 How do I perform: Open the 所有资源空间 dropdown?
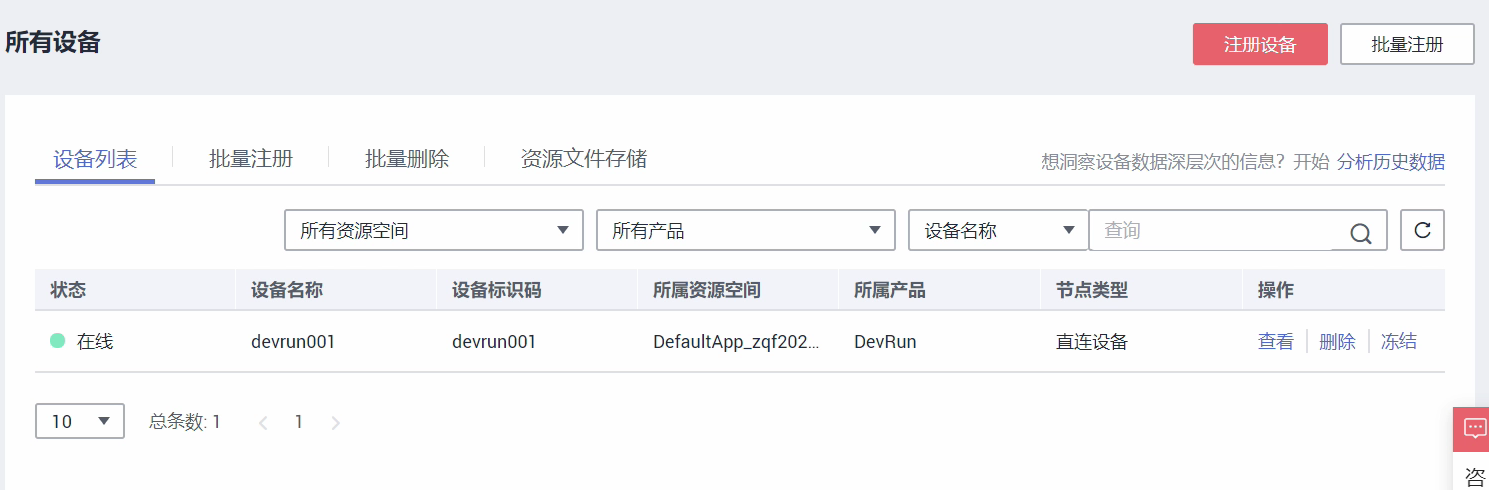(x=433, y=230)
